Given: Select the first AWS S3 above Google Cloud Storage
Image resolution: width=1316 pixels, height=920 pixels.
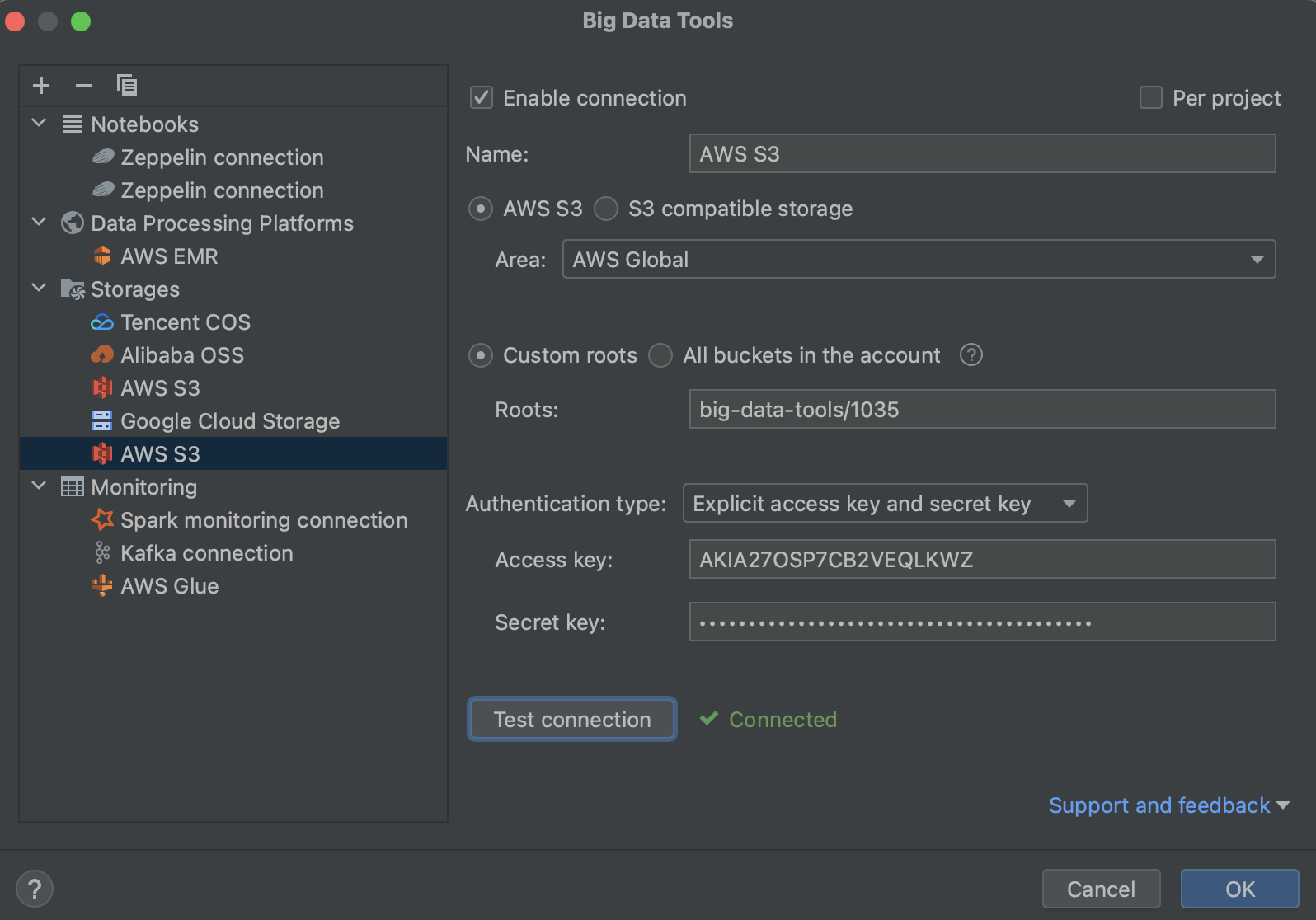Looking at the screenshot, I should tap(160, 388).
